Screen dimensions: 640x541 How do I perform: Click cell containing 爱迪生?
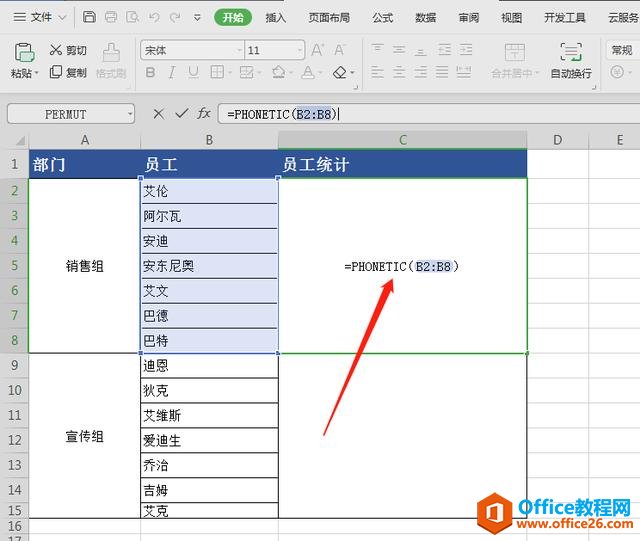[209, 441]
